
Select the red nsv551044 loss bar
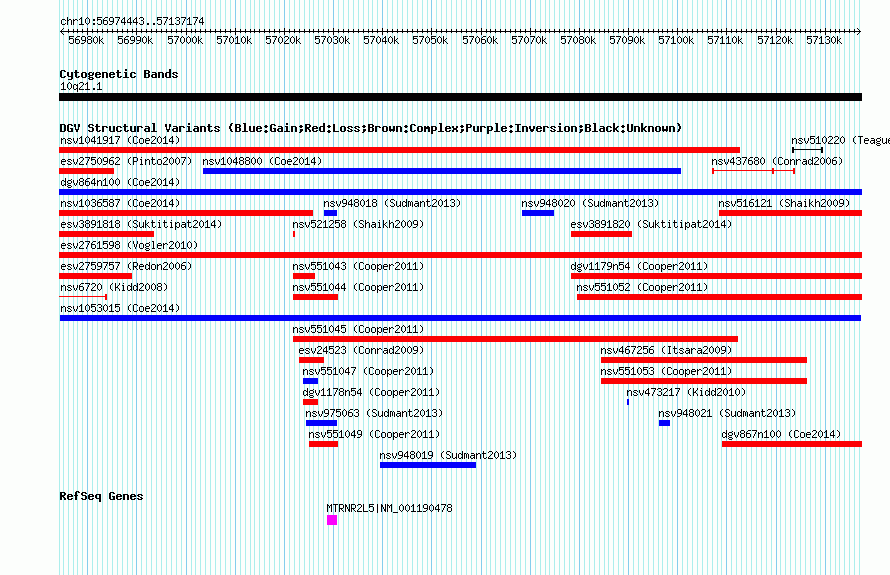[316, 297]
